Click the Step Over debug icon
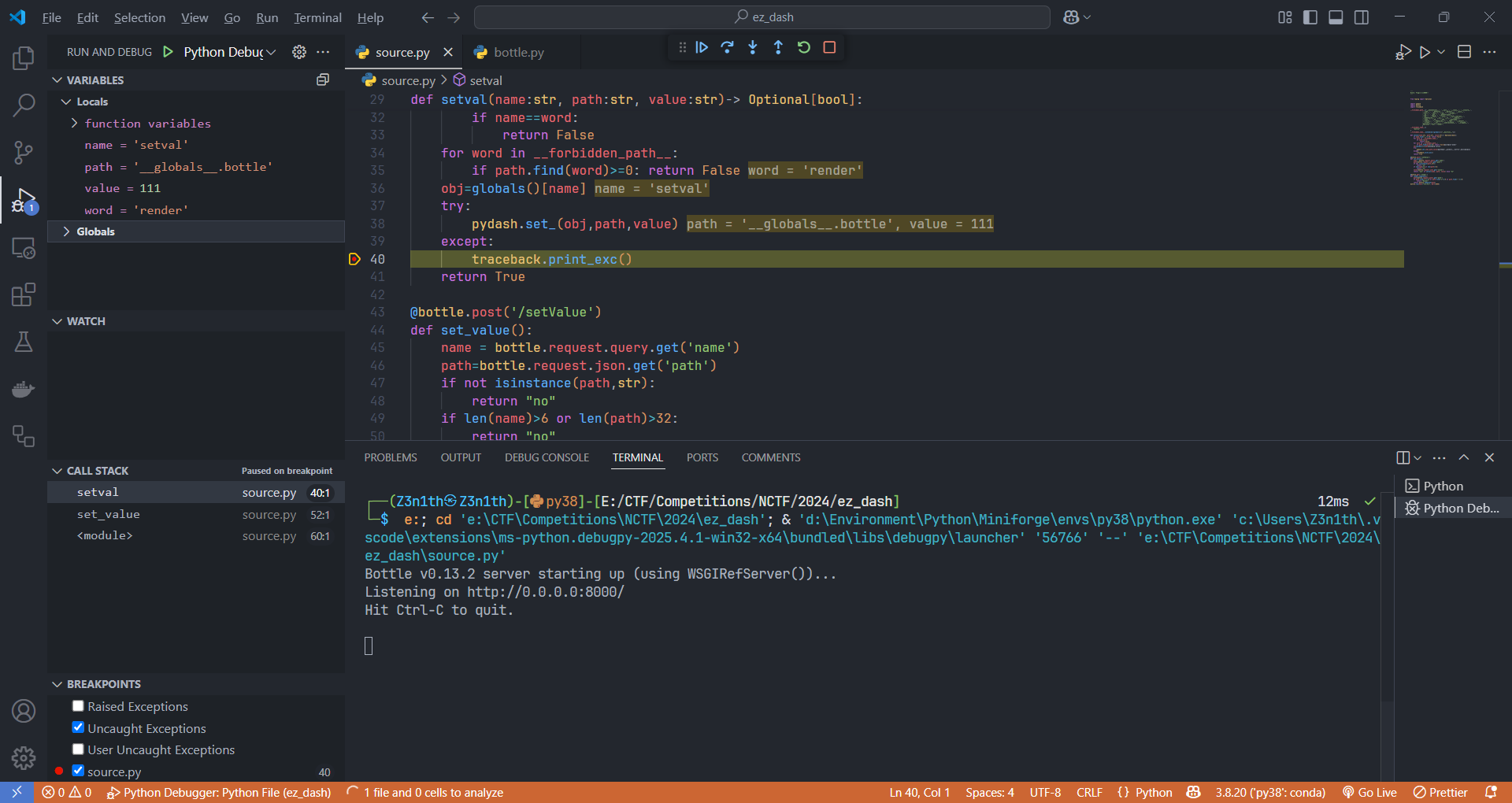The width and height of the screenshot is (1512, 803). (727, 48)
